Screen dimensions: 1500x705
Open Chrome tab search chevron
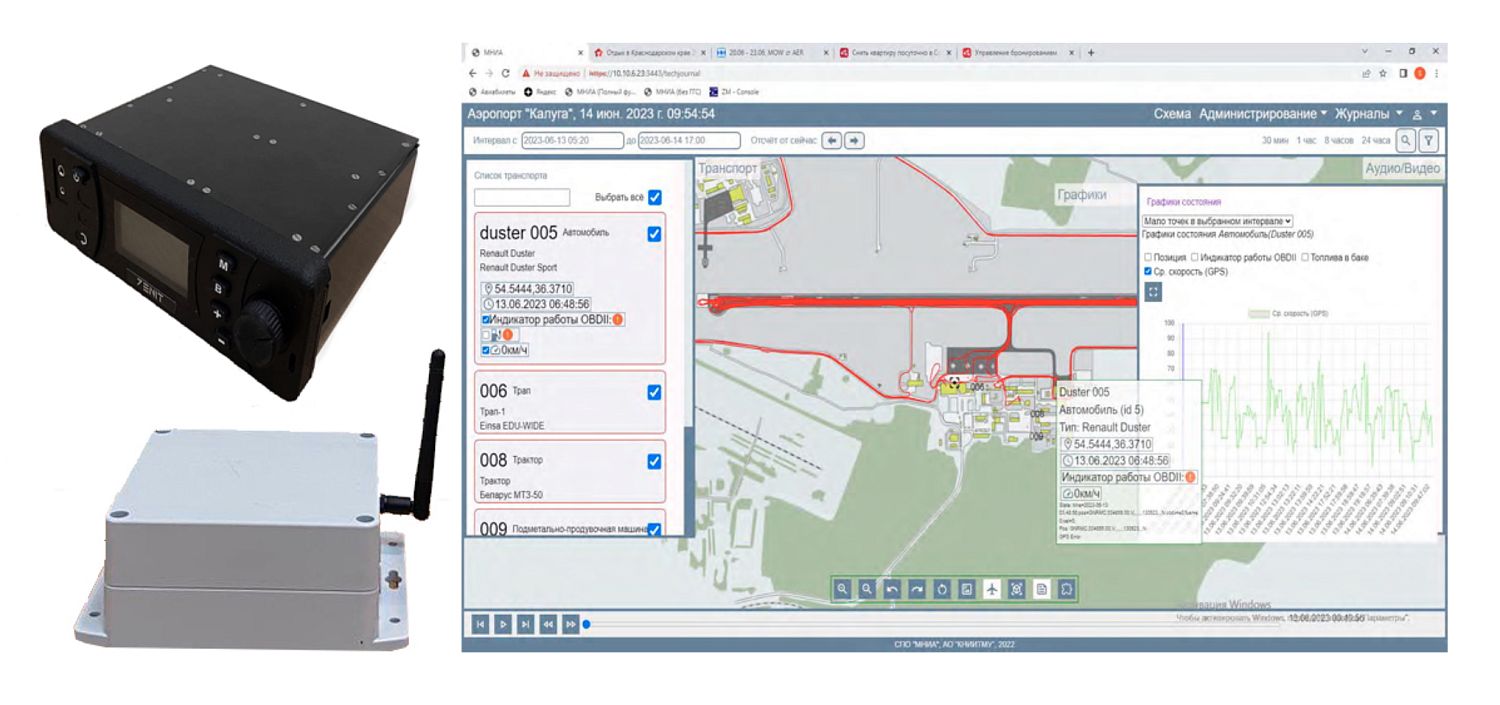point(1366,51)
